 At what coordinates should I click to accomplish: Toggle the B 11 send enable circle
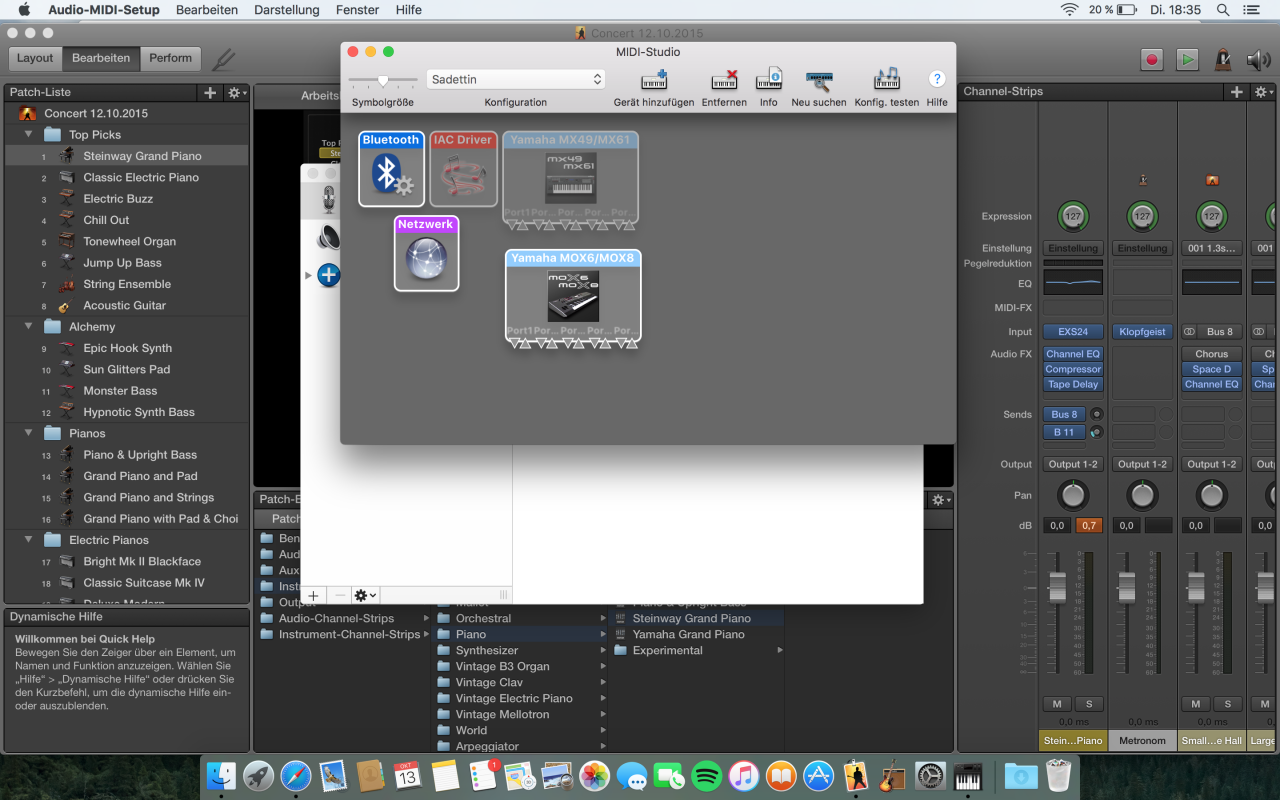[x=1097, y=432]
